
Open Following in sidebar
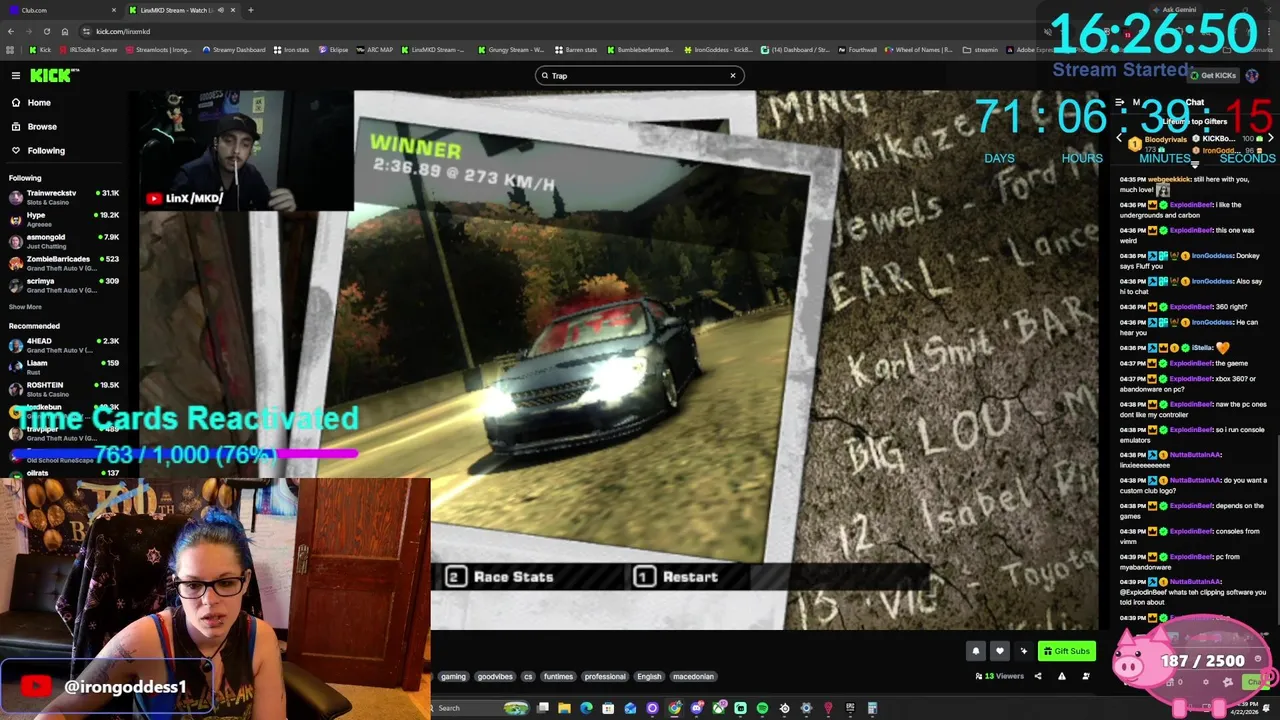pyautogui.click(x=46, y=150)
